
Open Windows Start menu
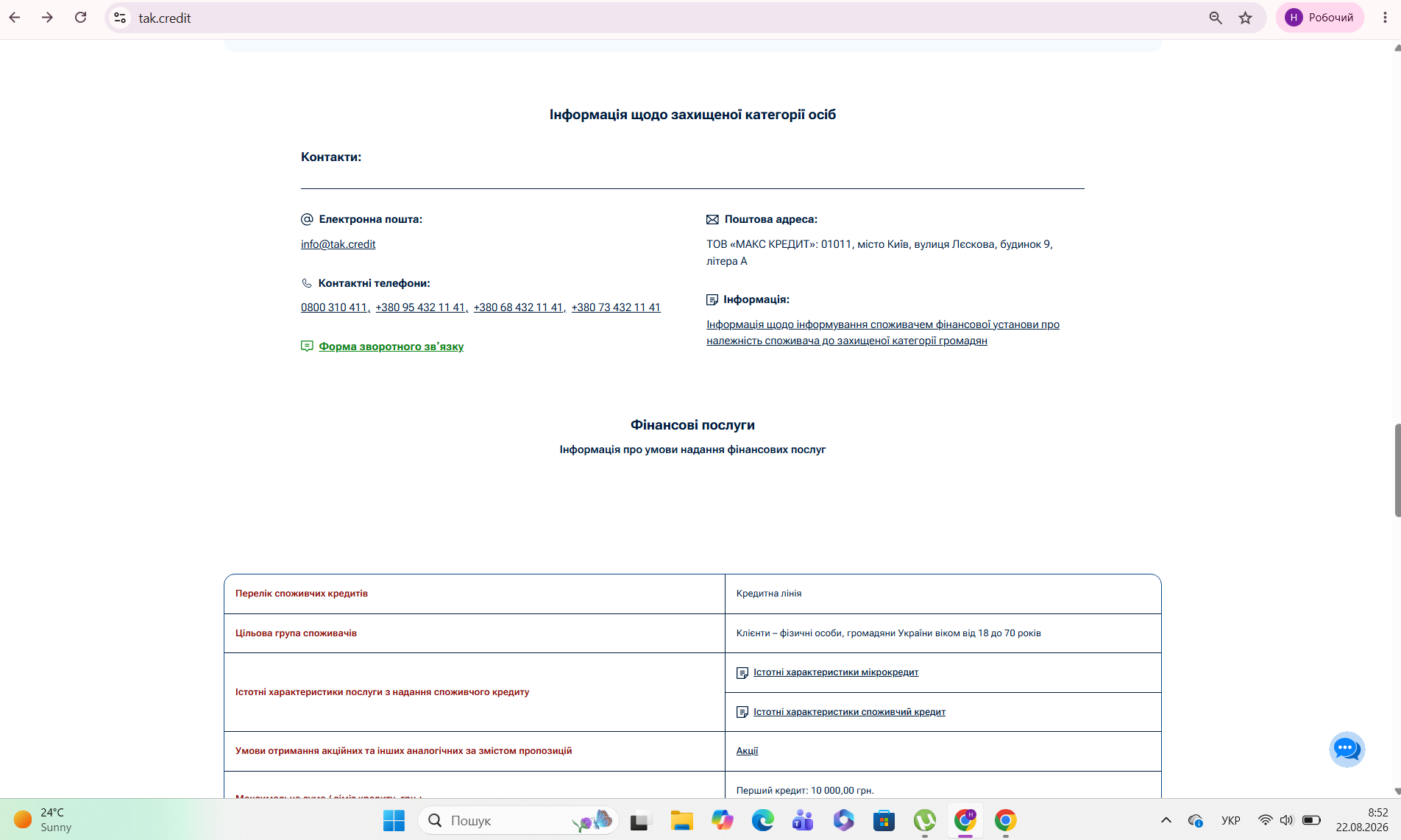(x=394, y=820)
